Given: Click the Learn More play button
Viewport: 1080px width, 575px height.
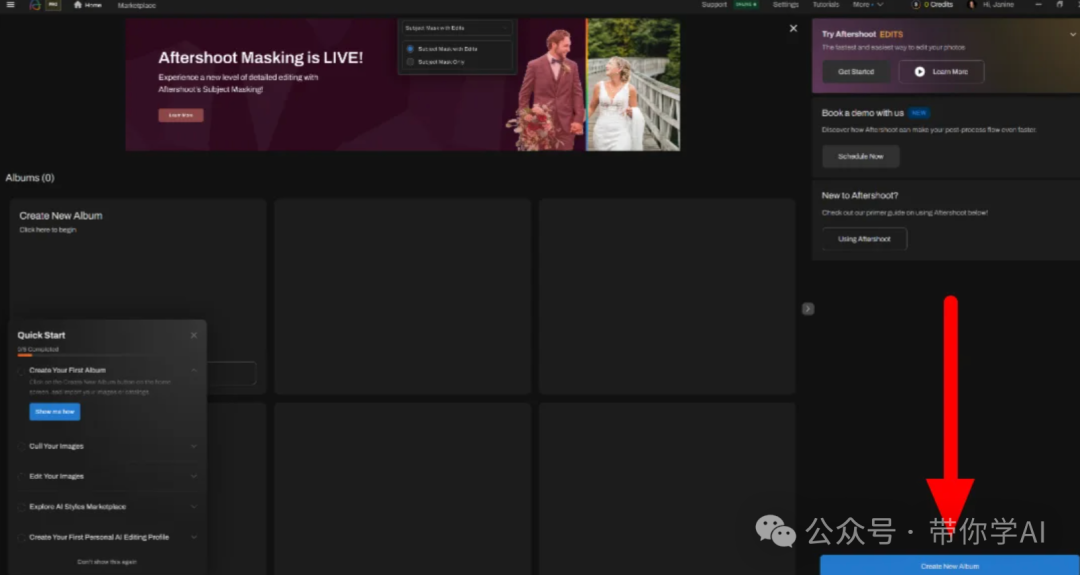Looking at the screenshot, I should click(942, 72).
